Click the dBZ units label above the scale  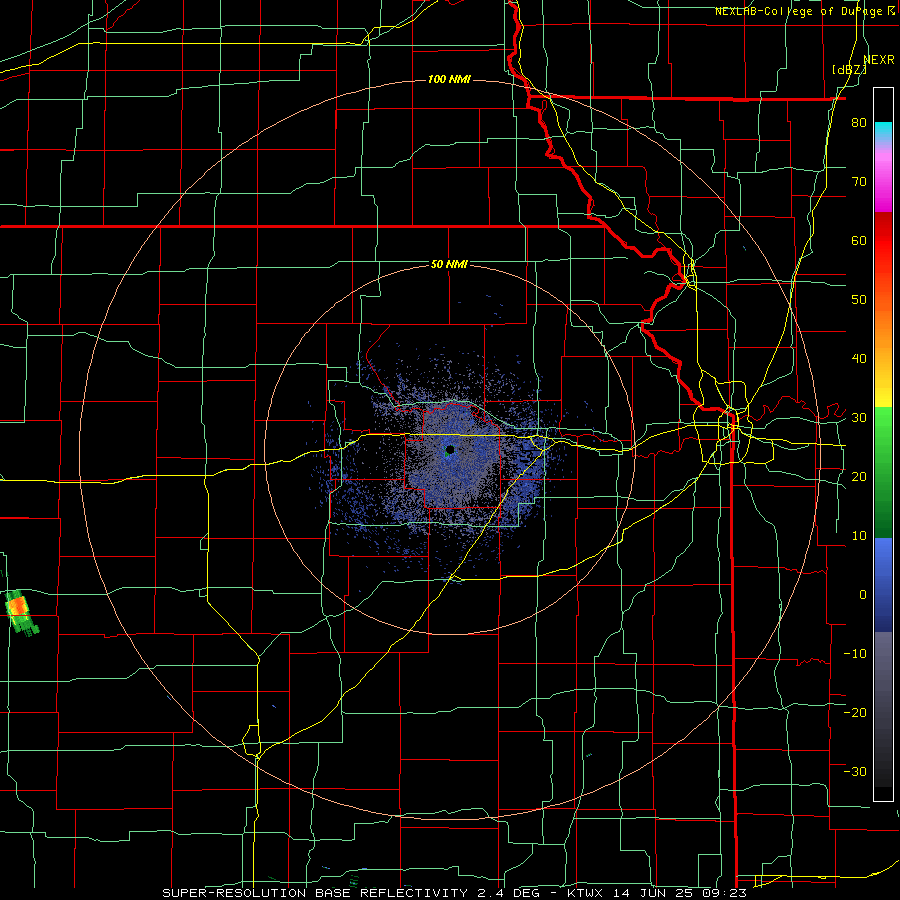point(849,70)
